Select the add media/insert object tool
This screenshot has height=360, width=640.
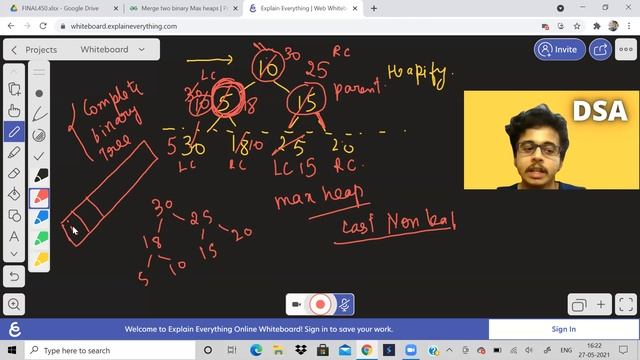14,89
